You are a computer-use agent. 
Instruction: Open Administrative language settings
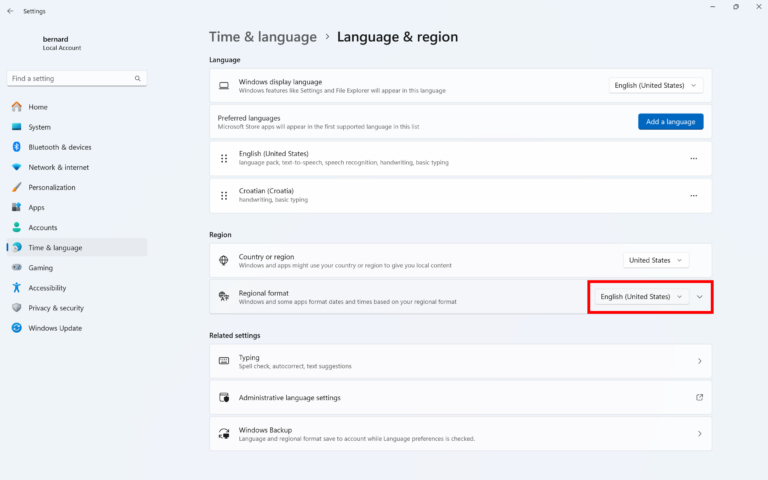(460, 397)
